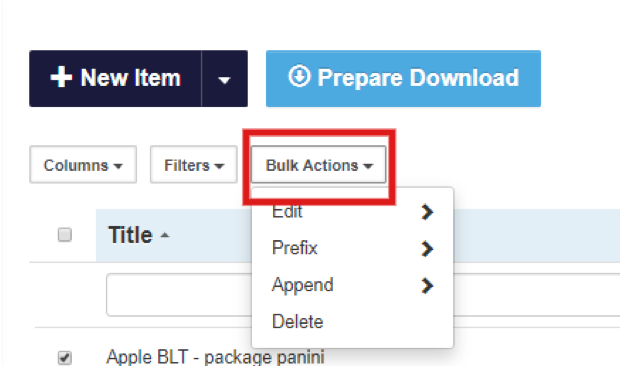The height and width of the screenshot is (366, 620).
Task: Click the chevron arrow next to Prefix
Action: point(427,249)
